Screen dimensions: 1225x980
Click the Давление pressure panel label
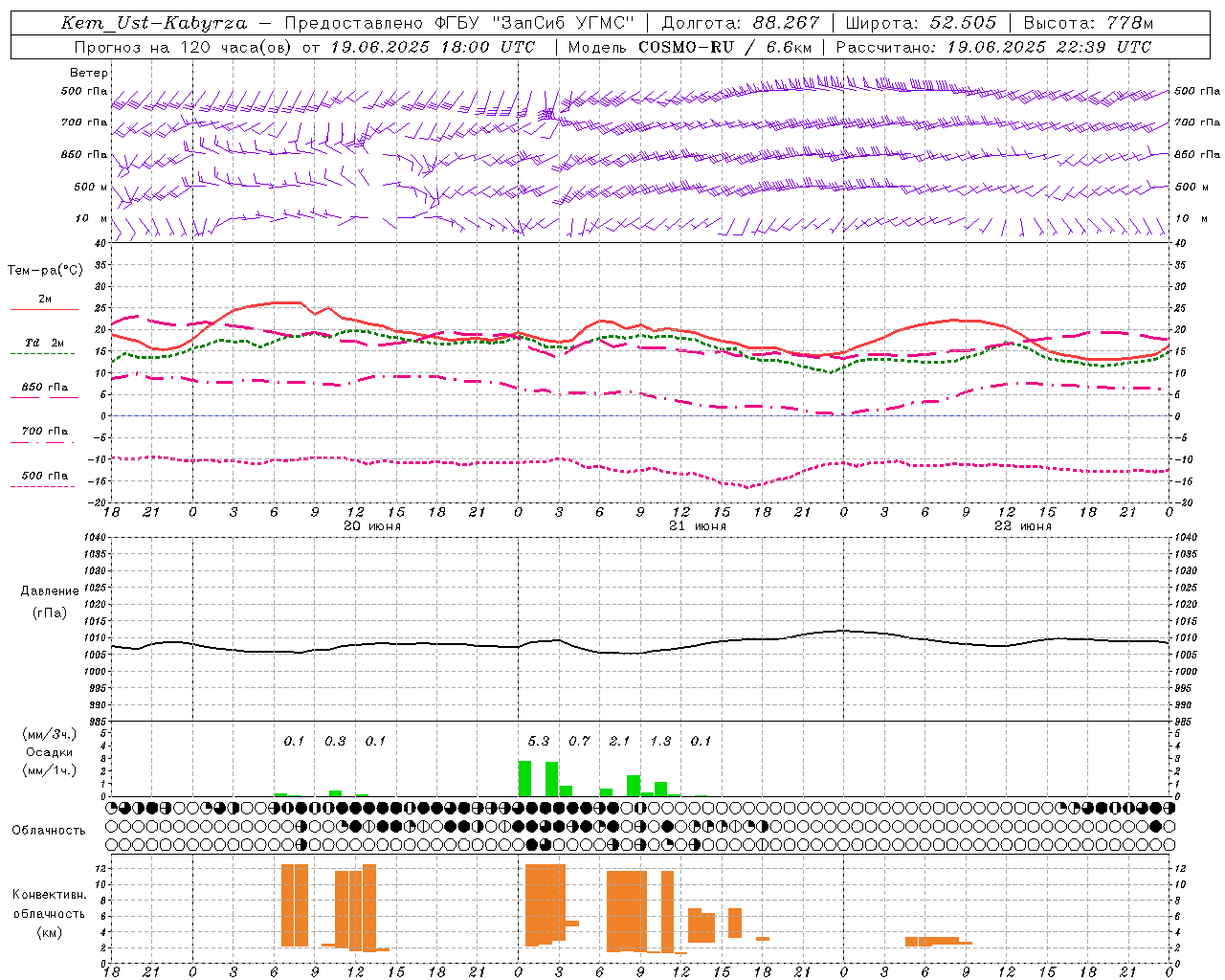point(50,591)
